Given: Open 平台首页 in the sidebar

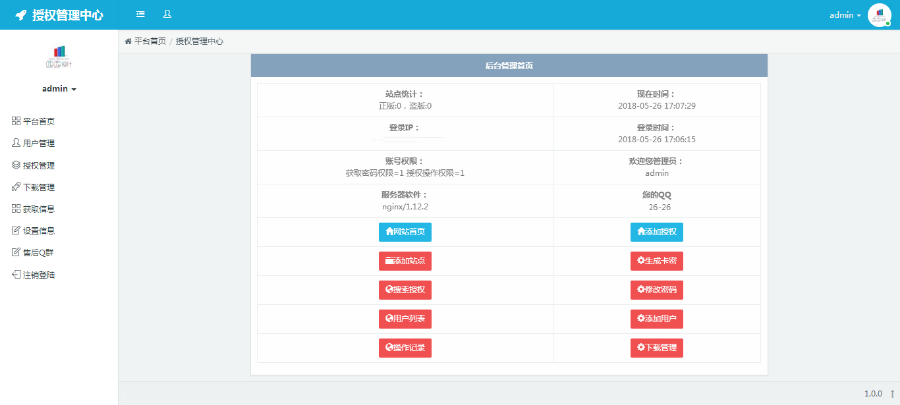Looking at the screenshot, I should tap(33, 121).
